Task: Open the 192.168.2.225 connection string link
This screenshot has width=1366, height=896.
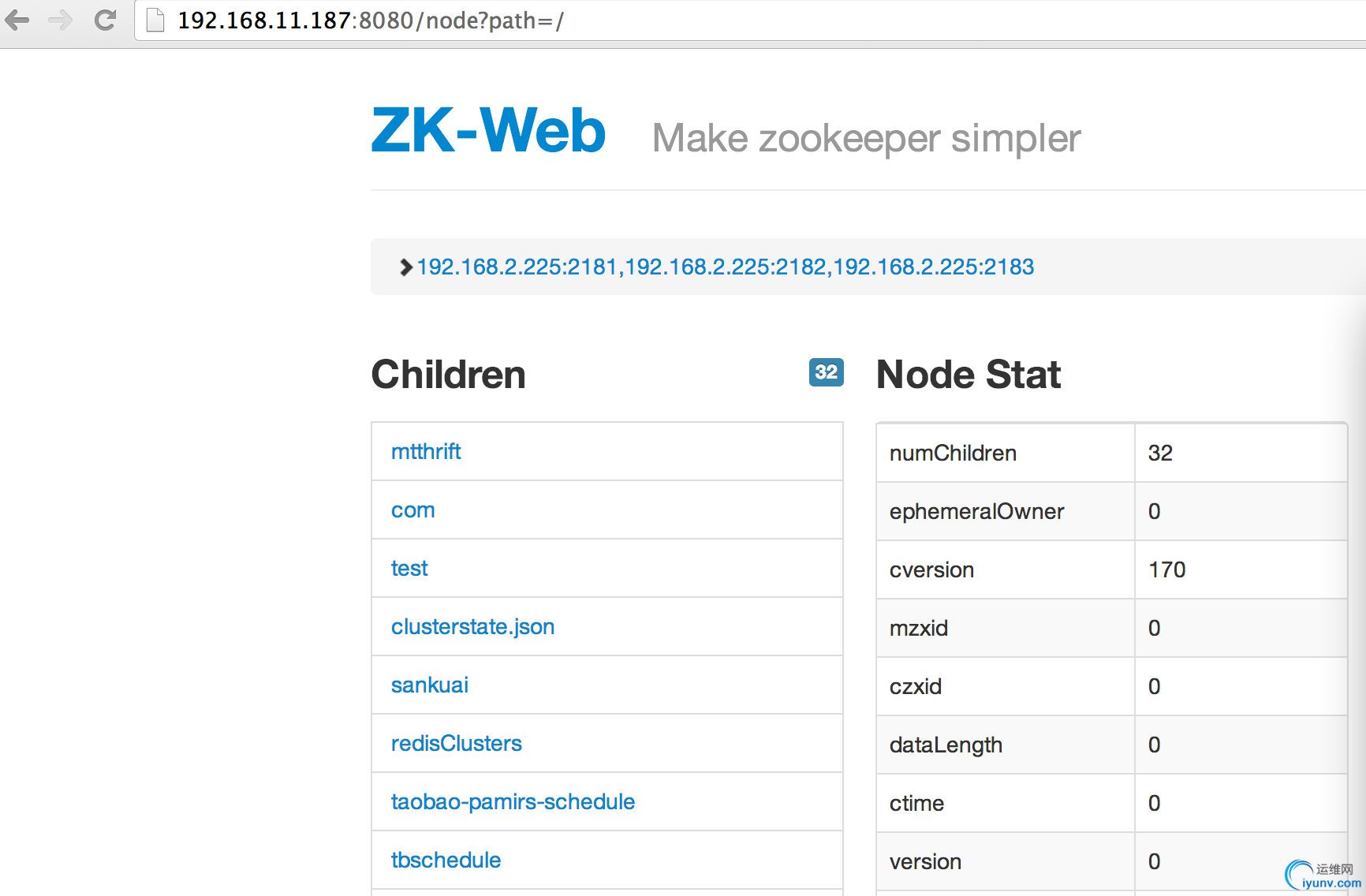Action: click(x=725, y=267)
